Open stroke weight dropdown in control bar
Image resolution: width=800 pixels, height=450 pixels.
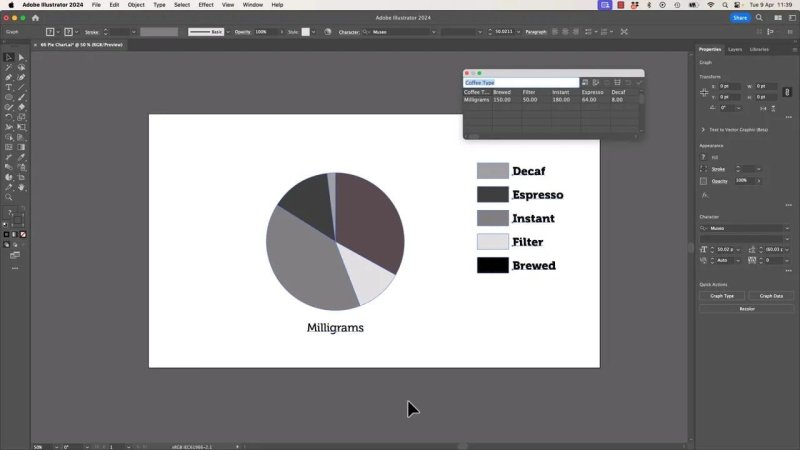(134, 32)
